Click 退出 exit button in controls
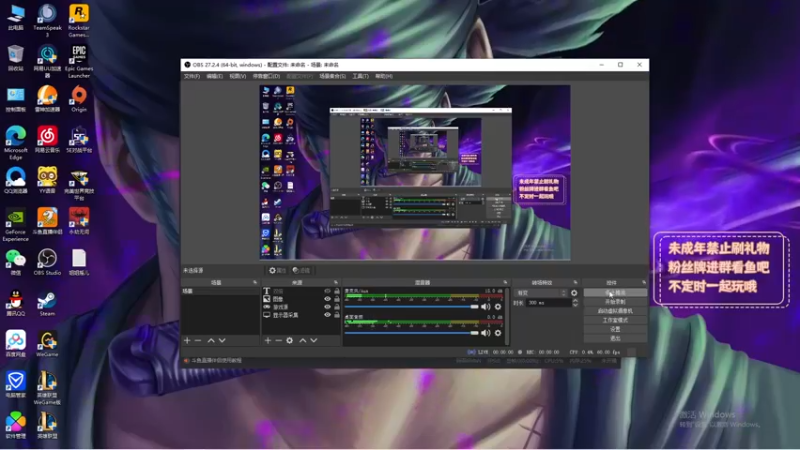This screenshot has width=800, height=450. [615, 338]
